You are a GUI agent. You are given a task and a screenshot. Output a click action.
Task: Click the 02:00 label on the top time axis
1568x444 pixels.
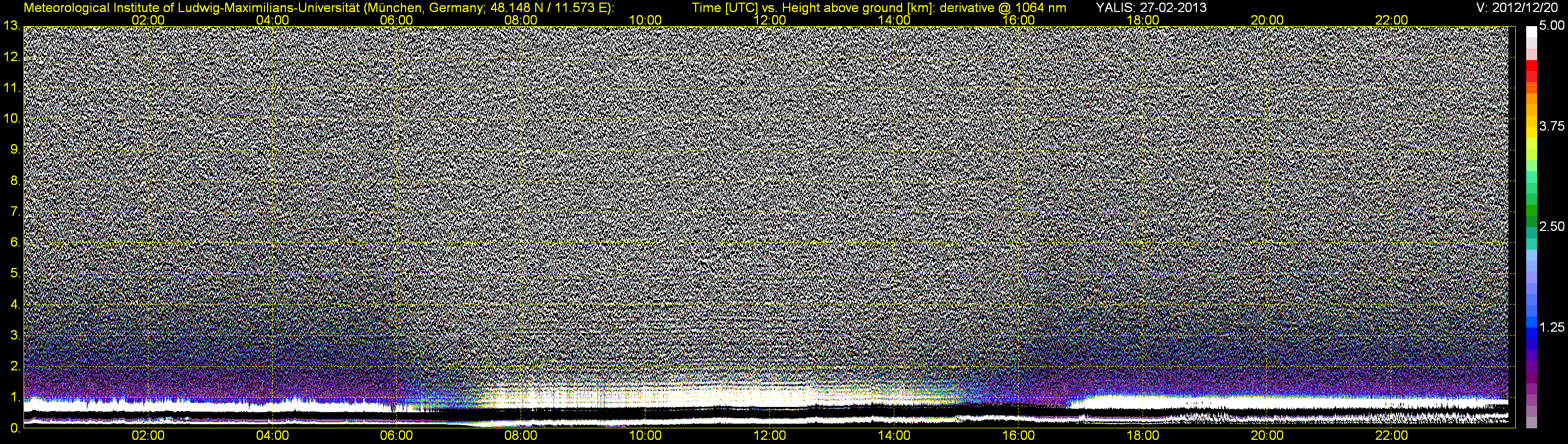tap(148, 20)
